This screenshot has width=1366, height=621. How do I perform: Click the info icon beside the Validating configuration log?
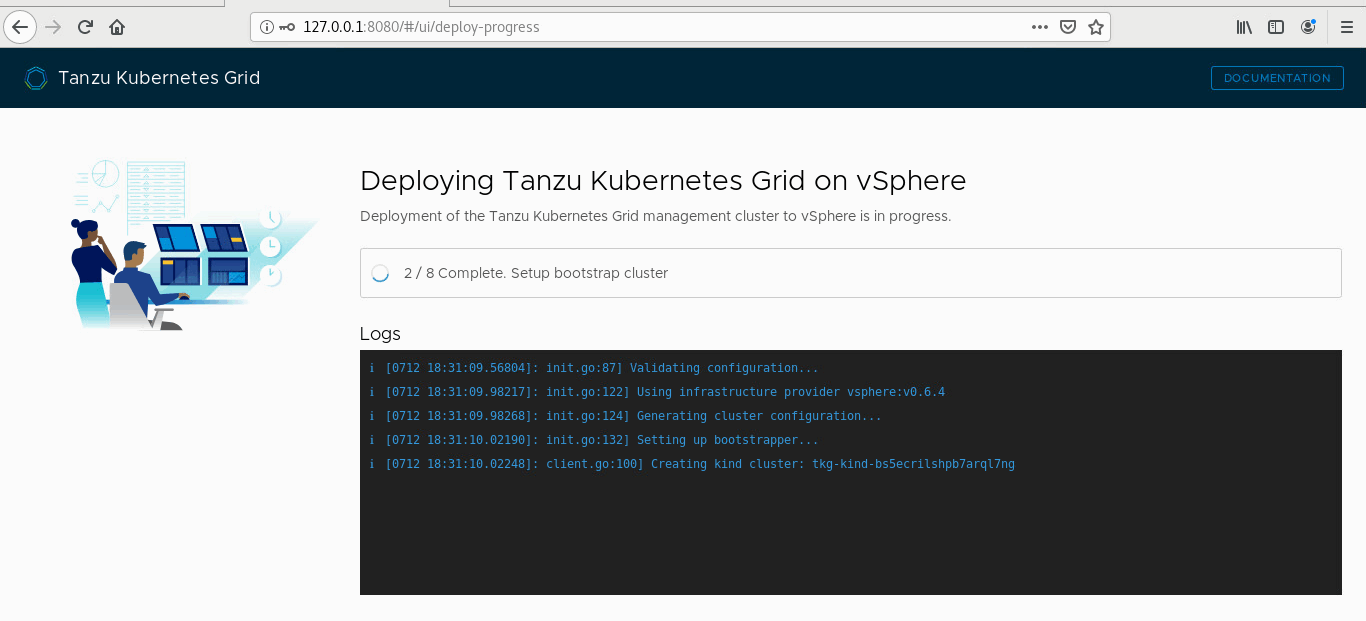click(x=371, y=368)
